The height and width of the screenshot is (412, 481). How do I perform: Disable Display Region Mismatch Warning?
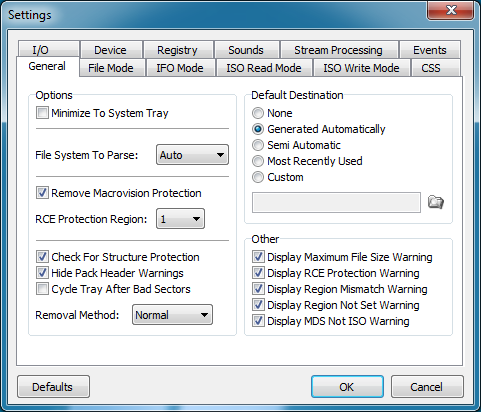coord(258,289)
